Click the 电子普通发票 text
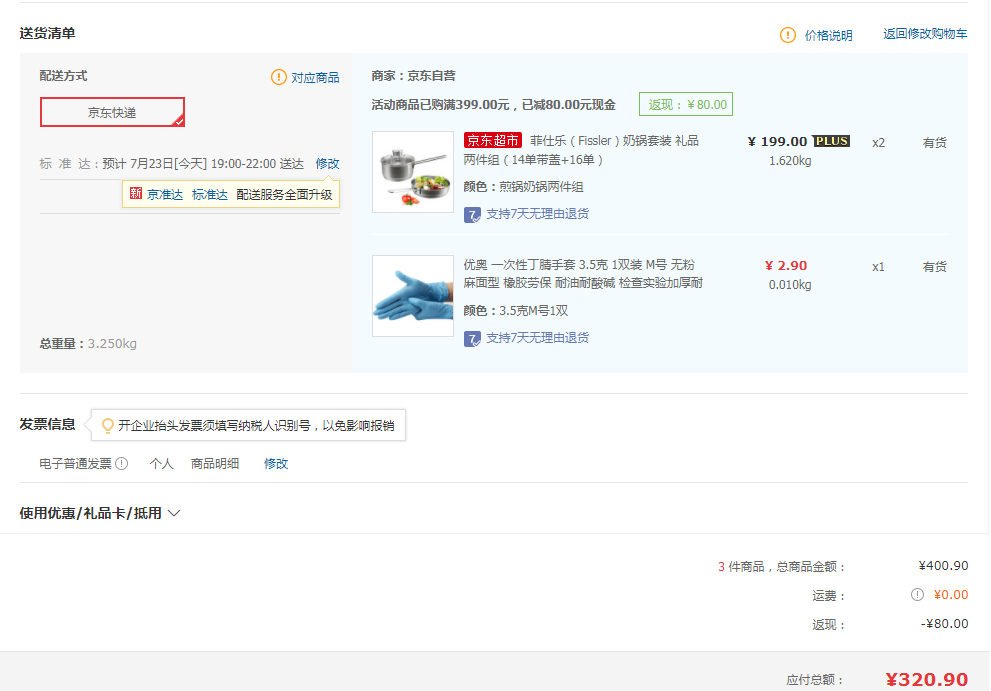991x691 pixels. click(75, 464)
